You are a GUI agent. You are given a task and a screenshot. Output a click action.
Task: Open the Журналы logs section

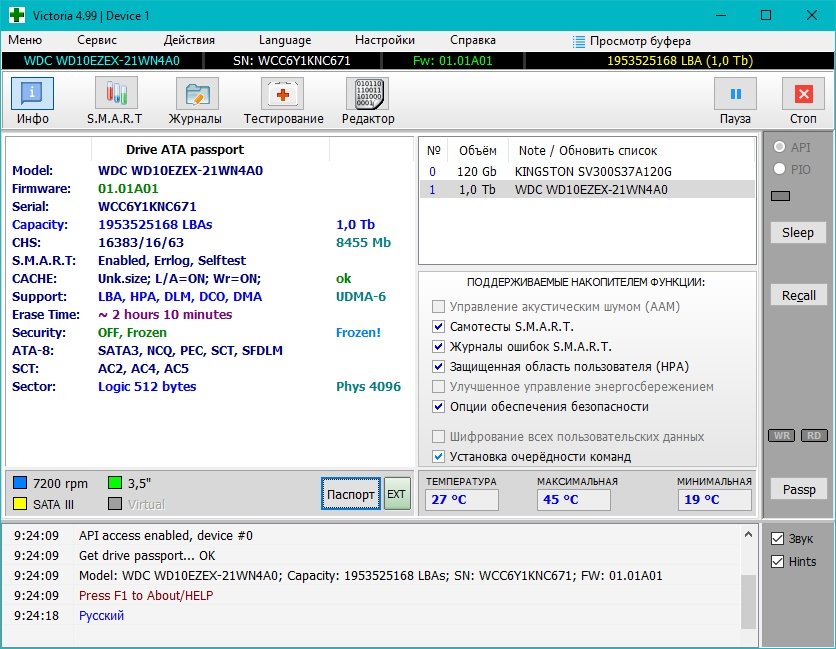[x=196, y=101]
